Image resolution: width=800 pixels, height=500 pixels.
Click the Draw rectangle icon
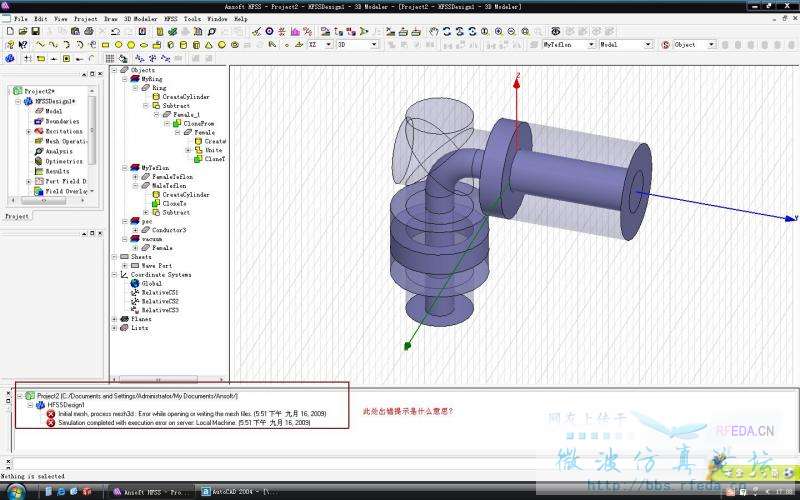pos(105,45)
